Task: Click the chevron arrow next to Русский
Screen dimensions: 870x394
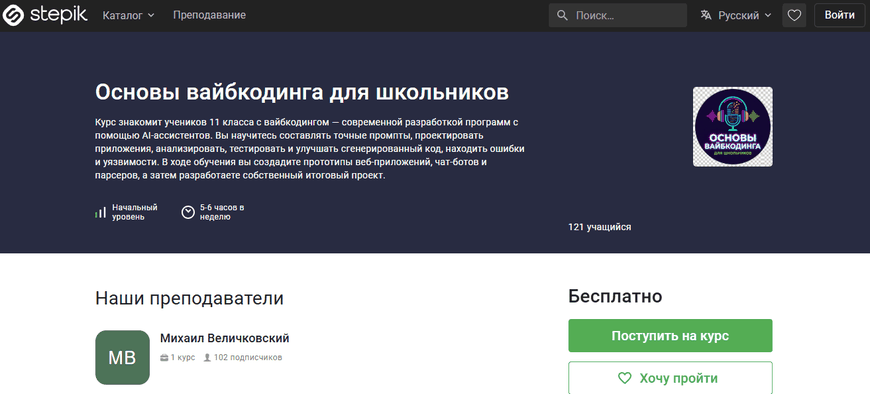Action: coord(768,16)
